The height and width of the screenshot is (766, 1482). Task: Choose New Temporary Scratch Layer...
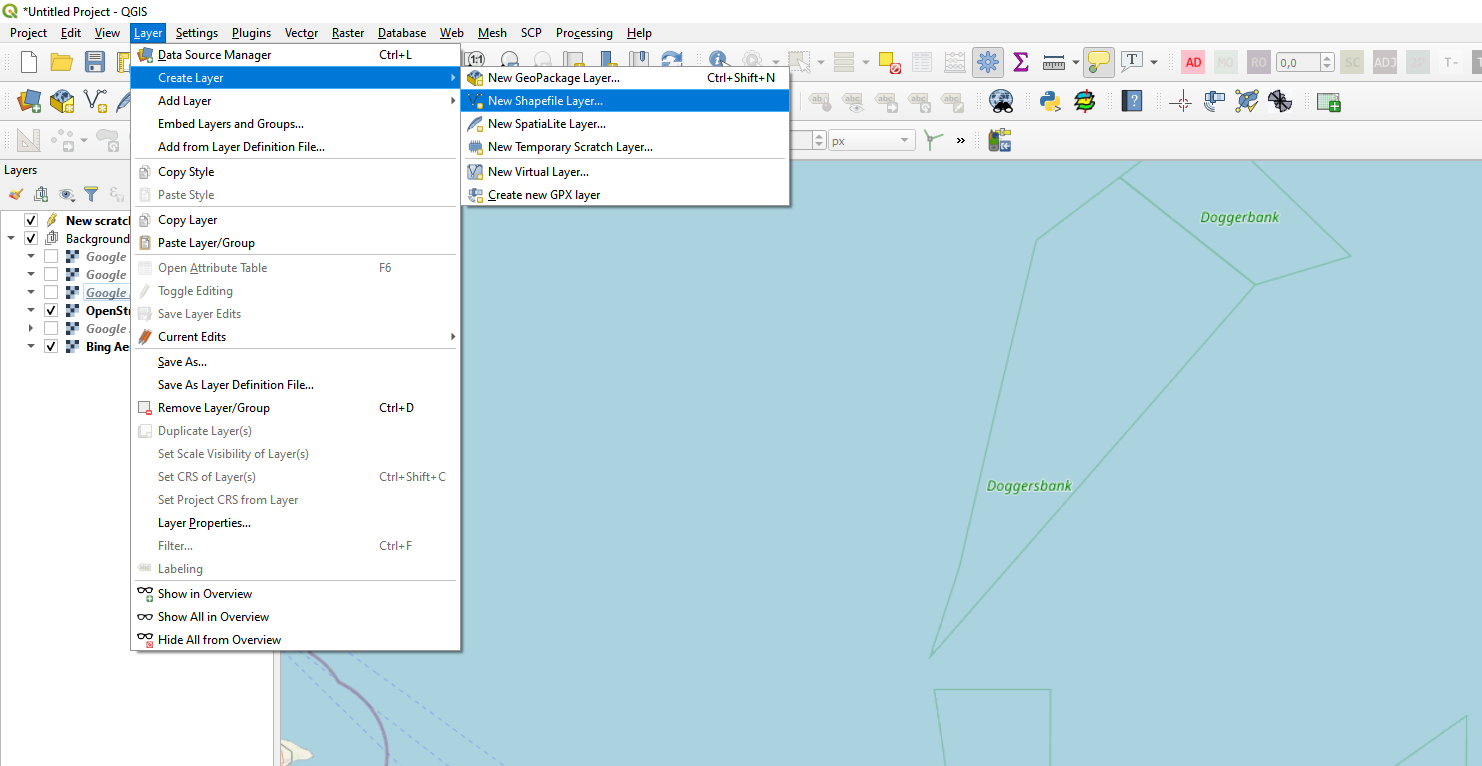[626, 147]
